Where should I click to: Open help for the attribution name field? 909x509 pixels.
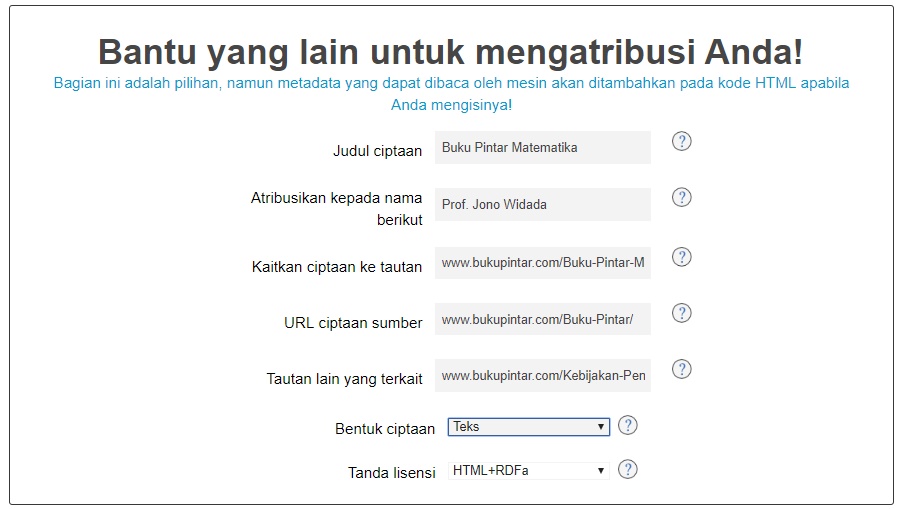(x=681, y=197)
